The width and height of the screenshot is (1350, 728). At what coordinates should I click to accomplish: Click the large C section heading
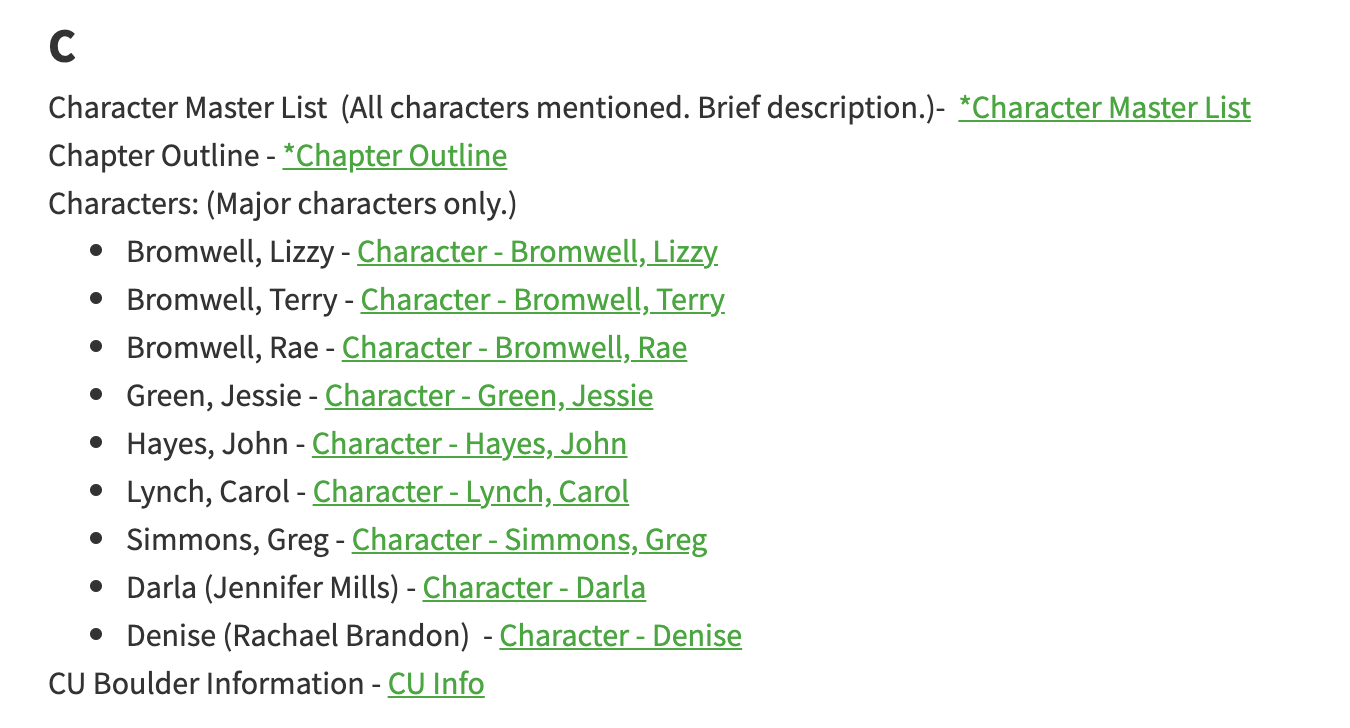pos(62,46)
